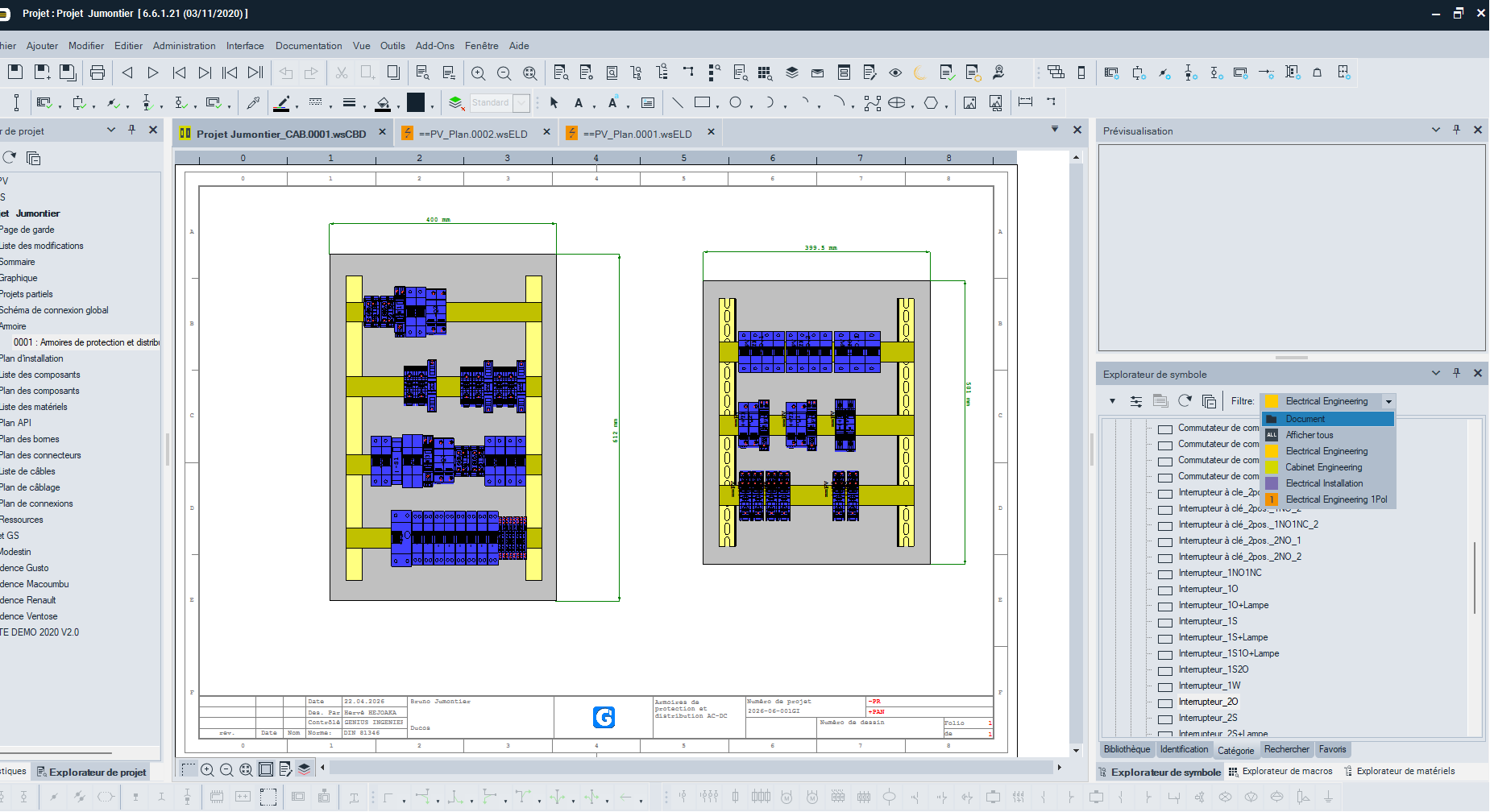The width and height of the screenshot is (1490, 812).
Task: Click the dark fill color swatch
Action: click(x=415, y=102)
